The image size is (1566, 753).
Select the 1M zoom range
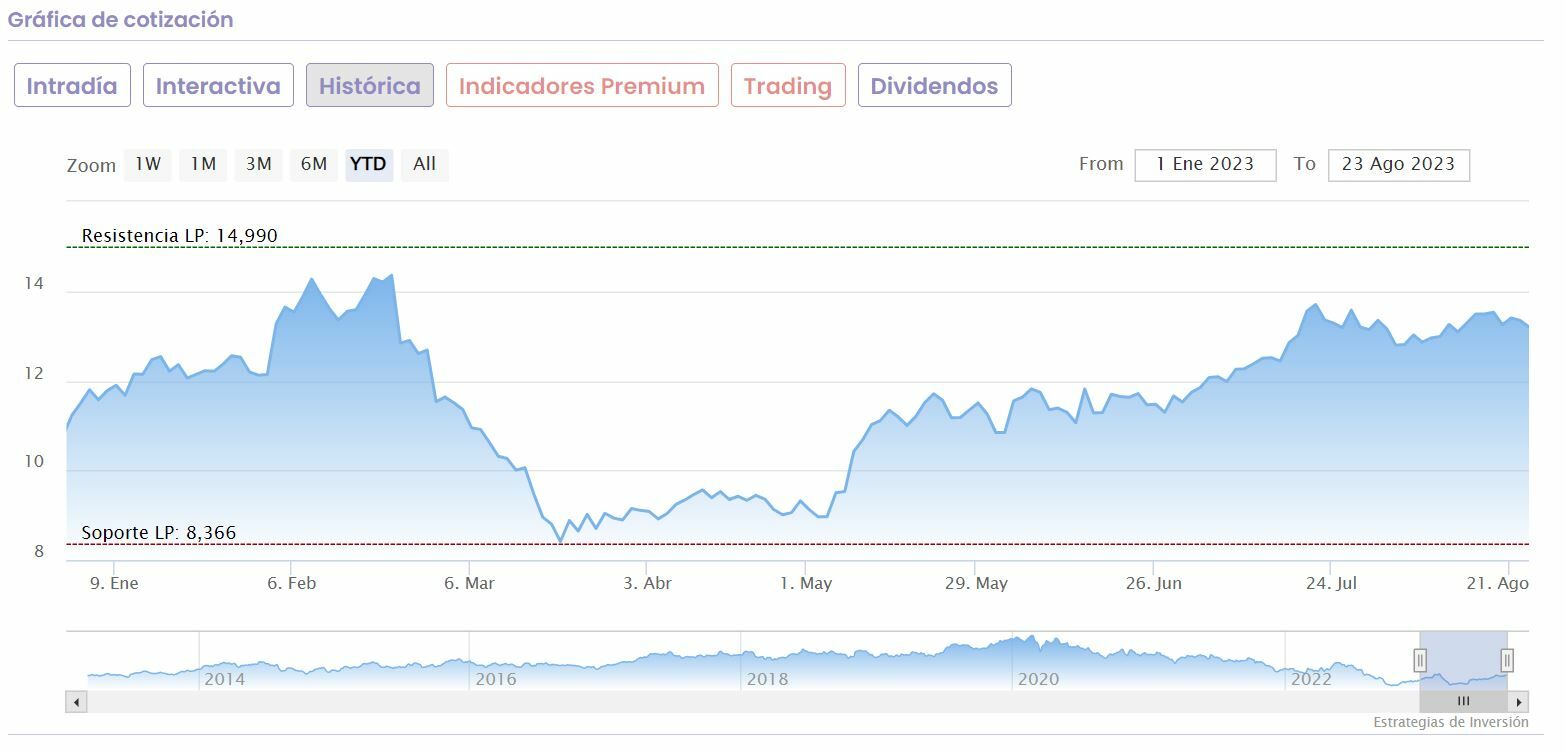[x=203, y=164]
